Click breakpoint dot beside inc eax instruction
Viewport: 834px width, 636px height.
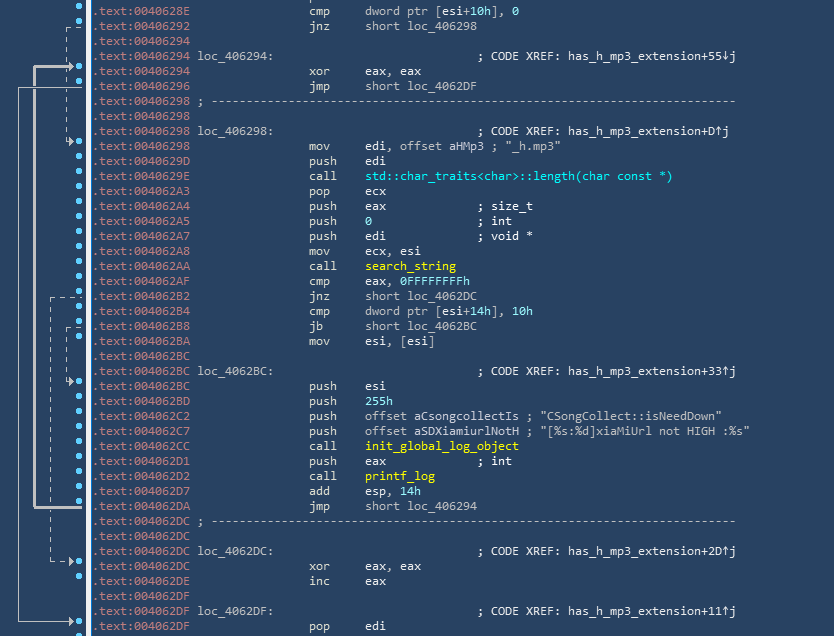(79, 582)
